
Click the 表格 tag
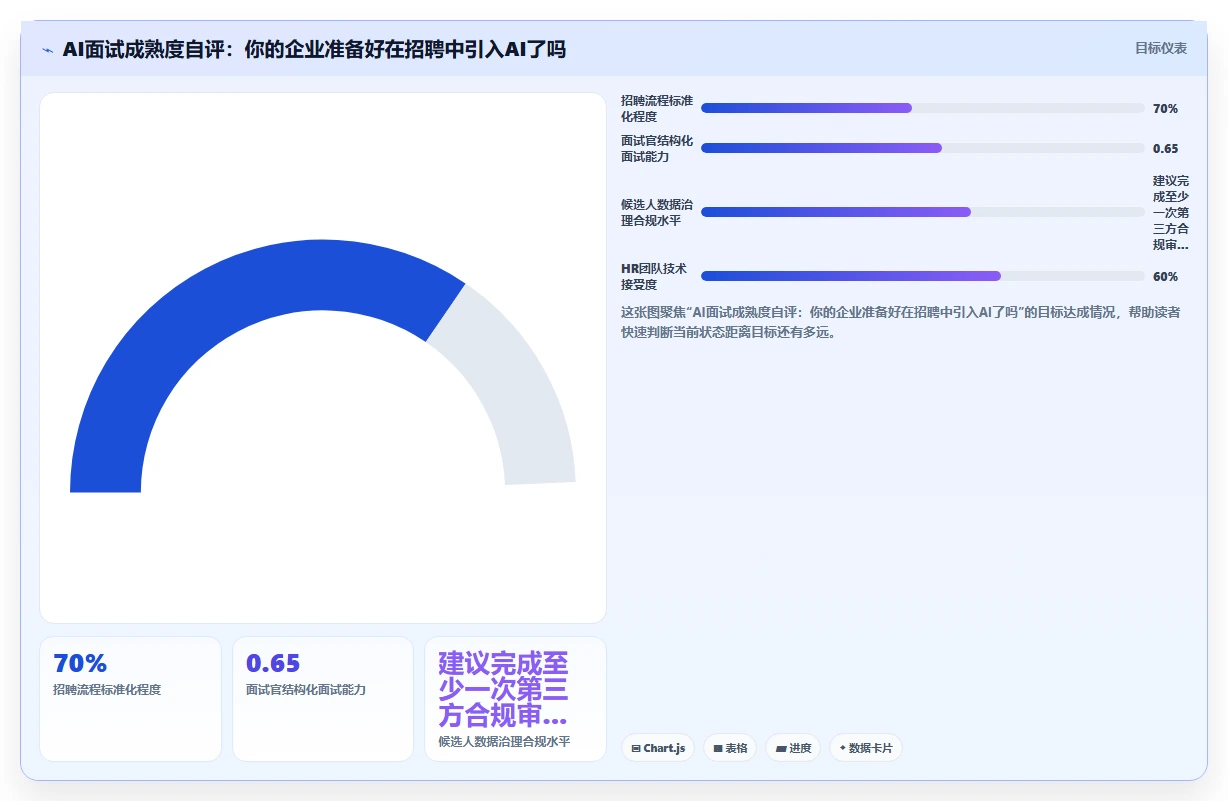[x=730, y=748]
